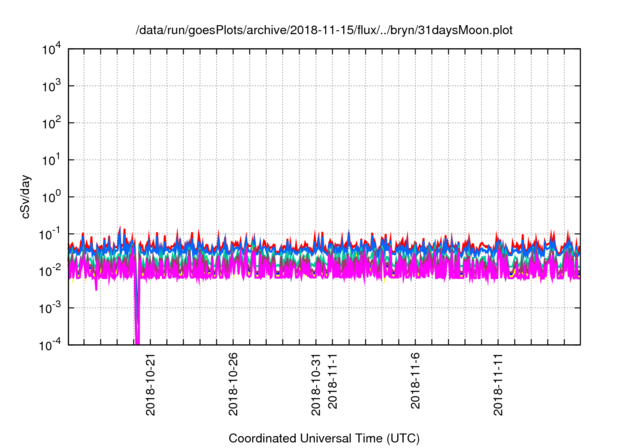Image resolution: width=640 pixels, height=448 pixels.
Task: Click the cSv/day y-axis label
Action: pyautogui.click(x=18, y=196)
